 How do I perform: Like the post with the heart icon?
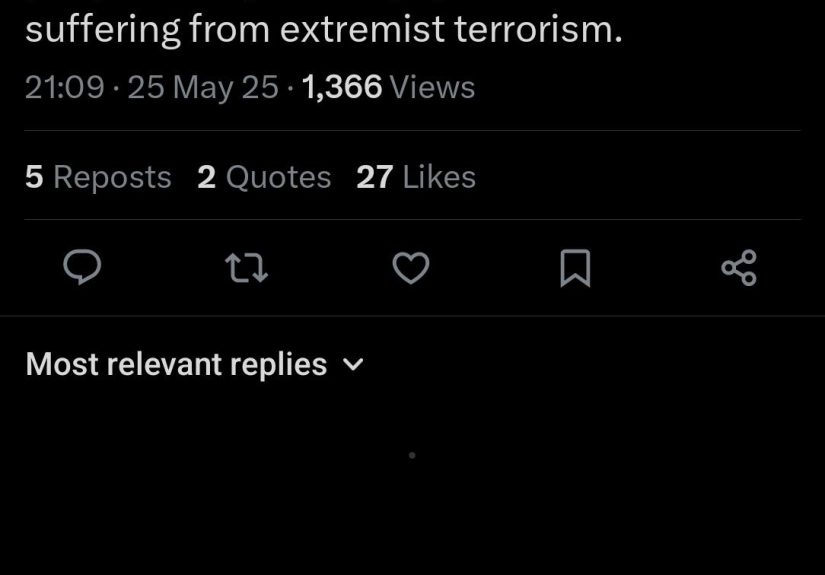pos(410,267)
